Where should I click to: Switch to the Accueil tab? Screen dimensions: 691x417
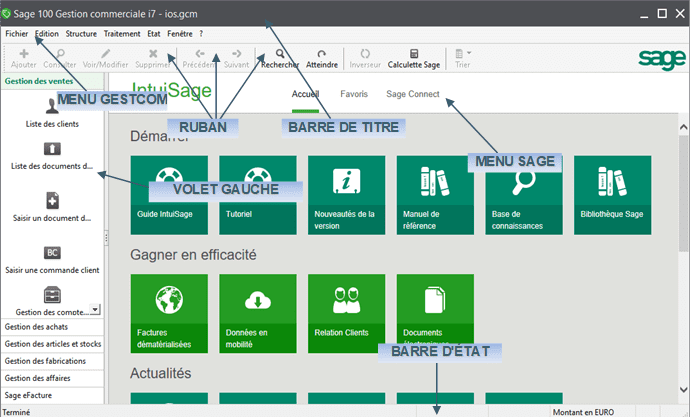click(x=305, y=94)
